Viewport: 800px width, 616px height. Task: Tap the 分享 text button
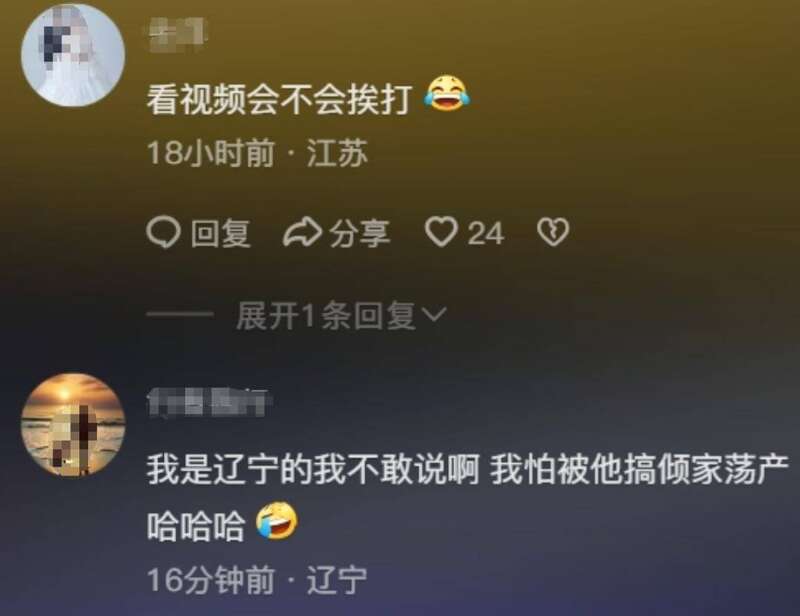(x=359, y=234)
